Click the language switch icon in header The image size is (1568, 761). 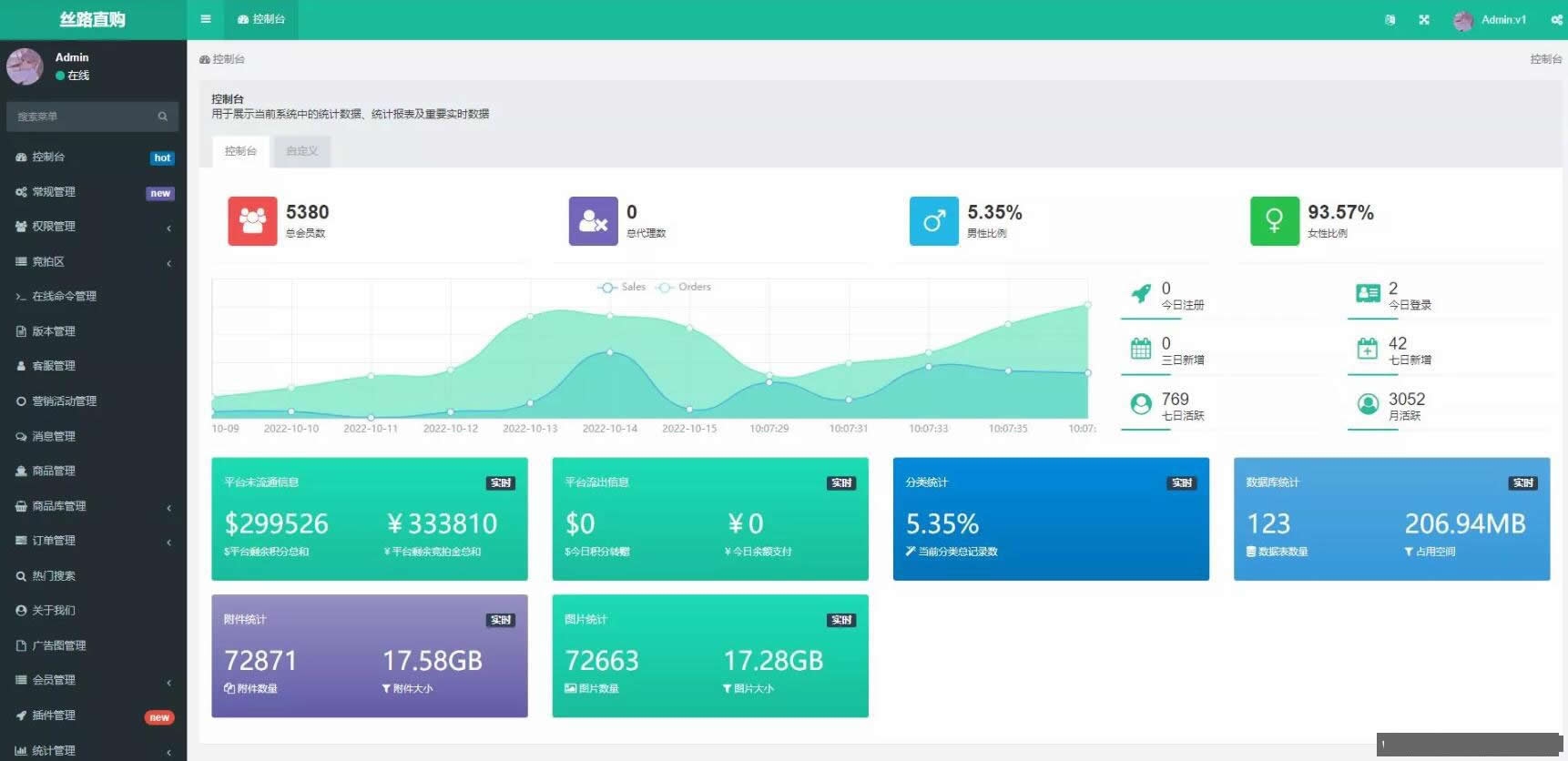pos(1390,19)
